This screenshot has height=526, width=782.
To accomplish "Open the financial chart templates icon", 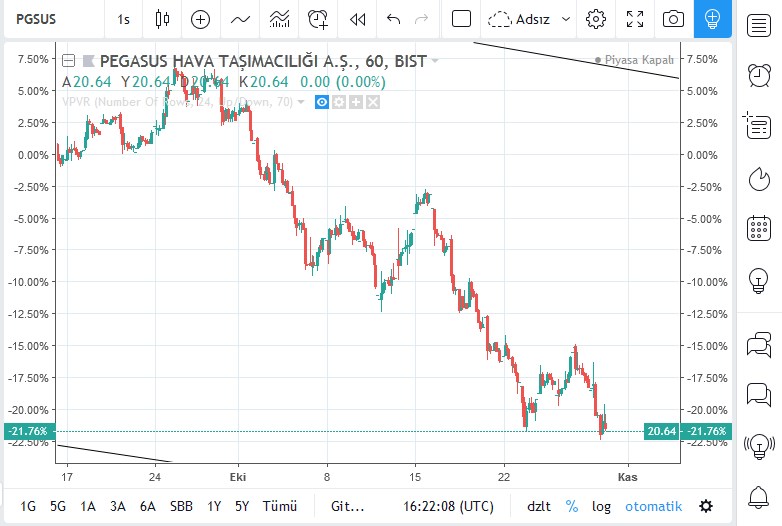I will point(279,19).
